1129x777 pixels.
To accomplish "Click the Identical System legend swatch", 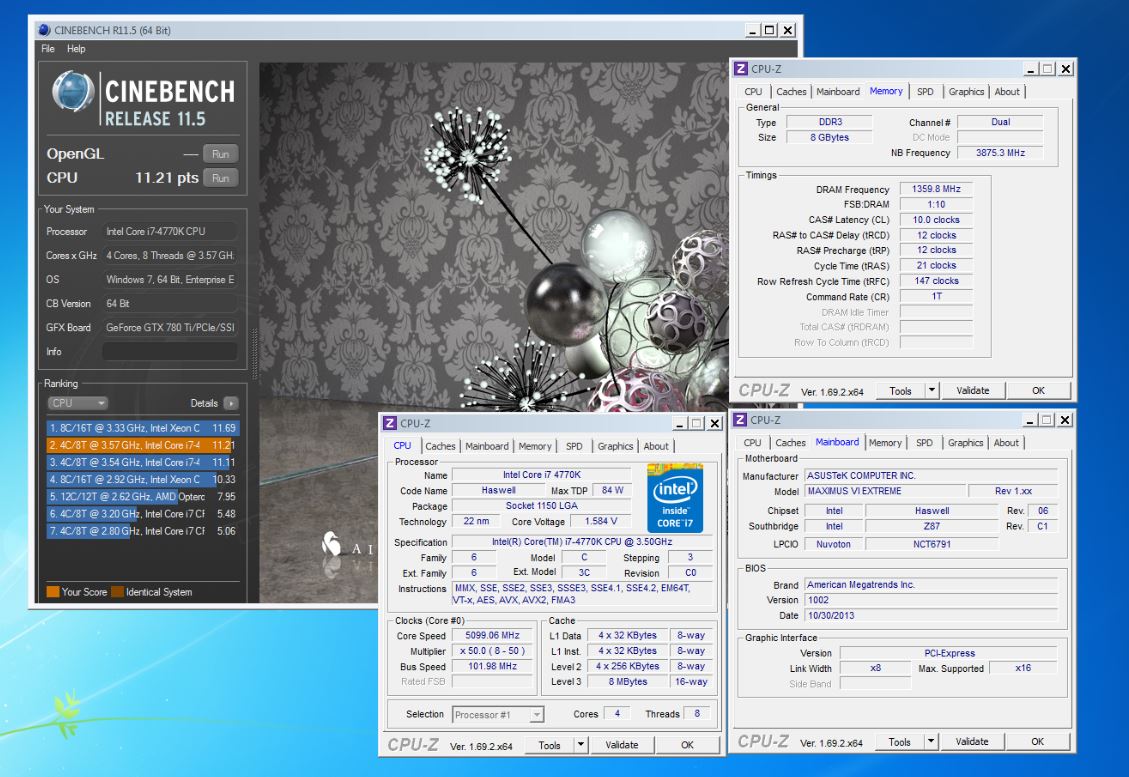I will tap(117, 592).
